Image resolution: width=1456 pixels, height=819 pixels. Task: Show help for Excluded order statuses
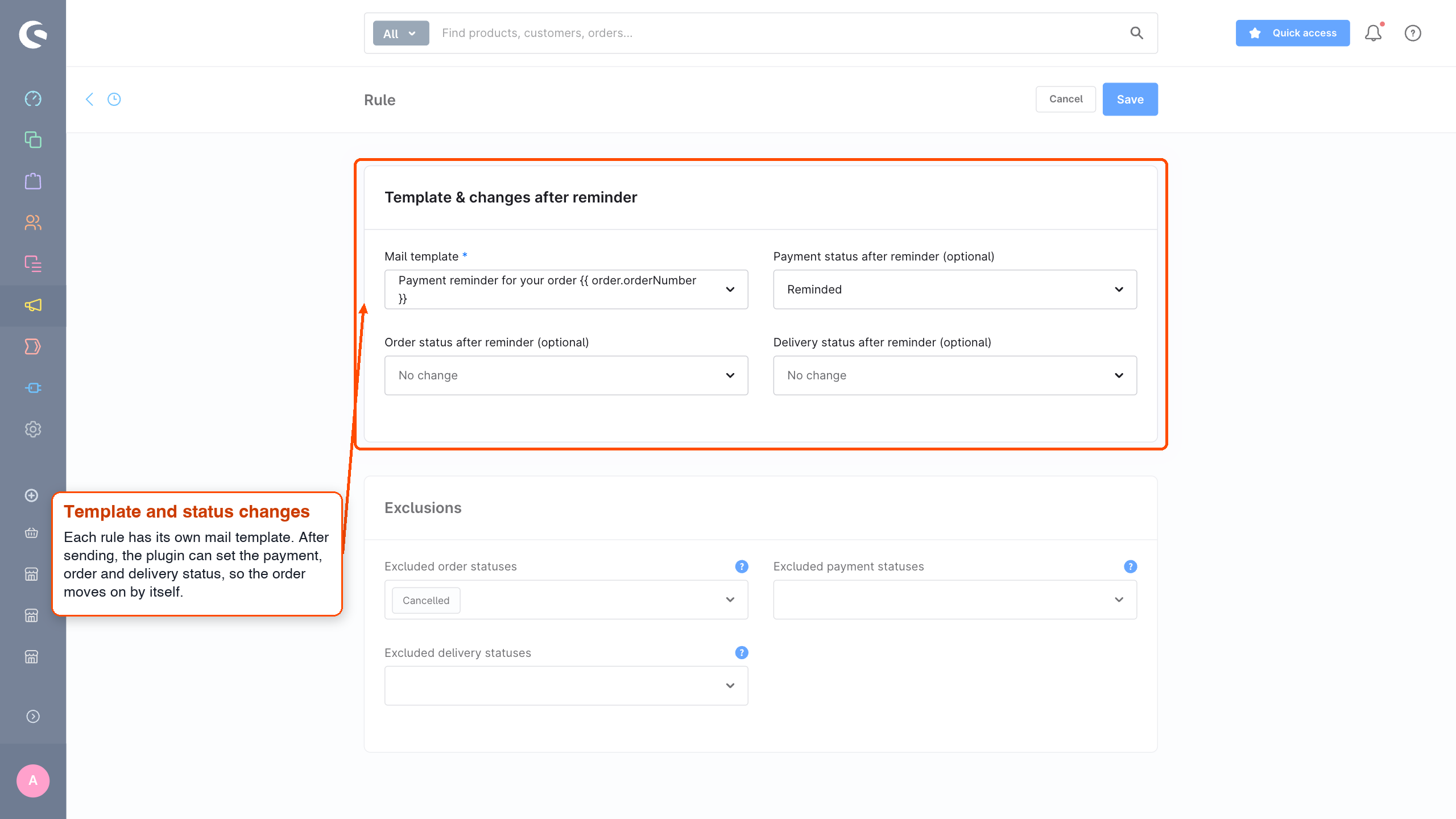[x=742, y=566]
